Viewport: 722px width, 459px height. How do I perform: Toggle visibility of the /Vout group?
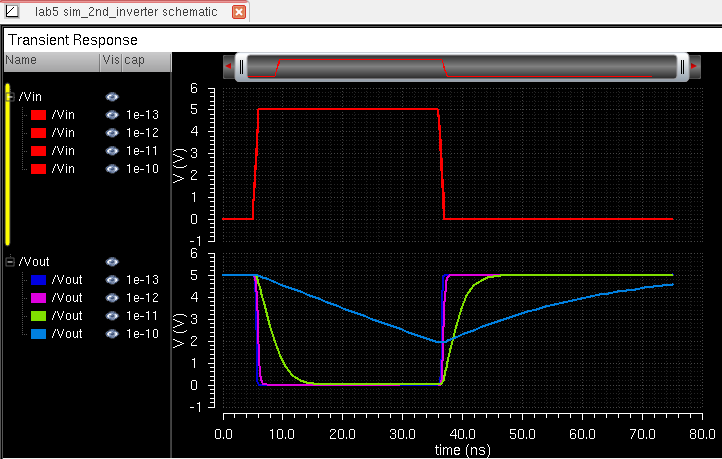[112, 261]
